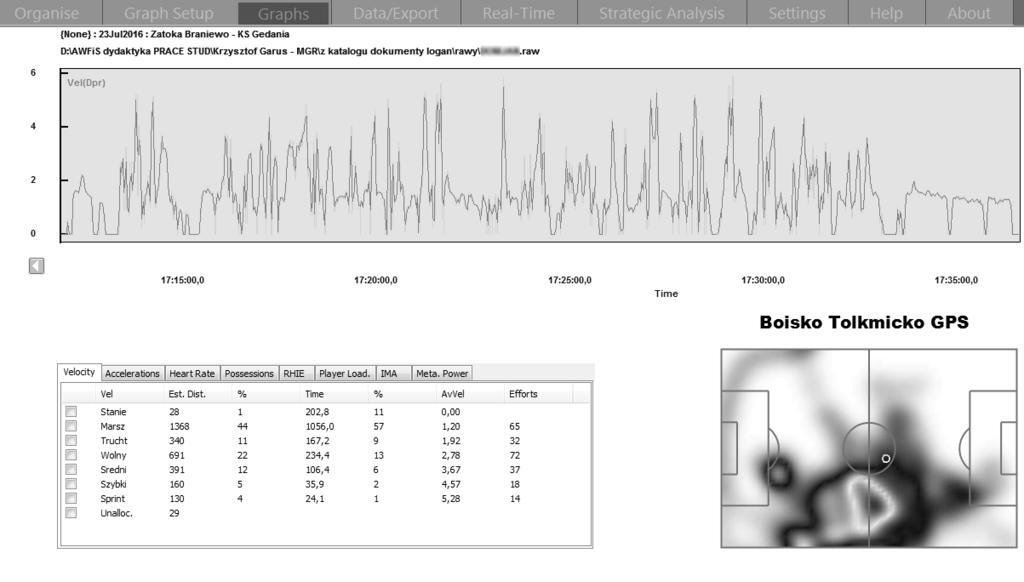The image size is (1024, 582).
Task: Tick the Trucht row checkbox
Action: coord(71,440)
